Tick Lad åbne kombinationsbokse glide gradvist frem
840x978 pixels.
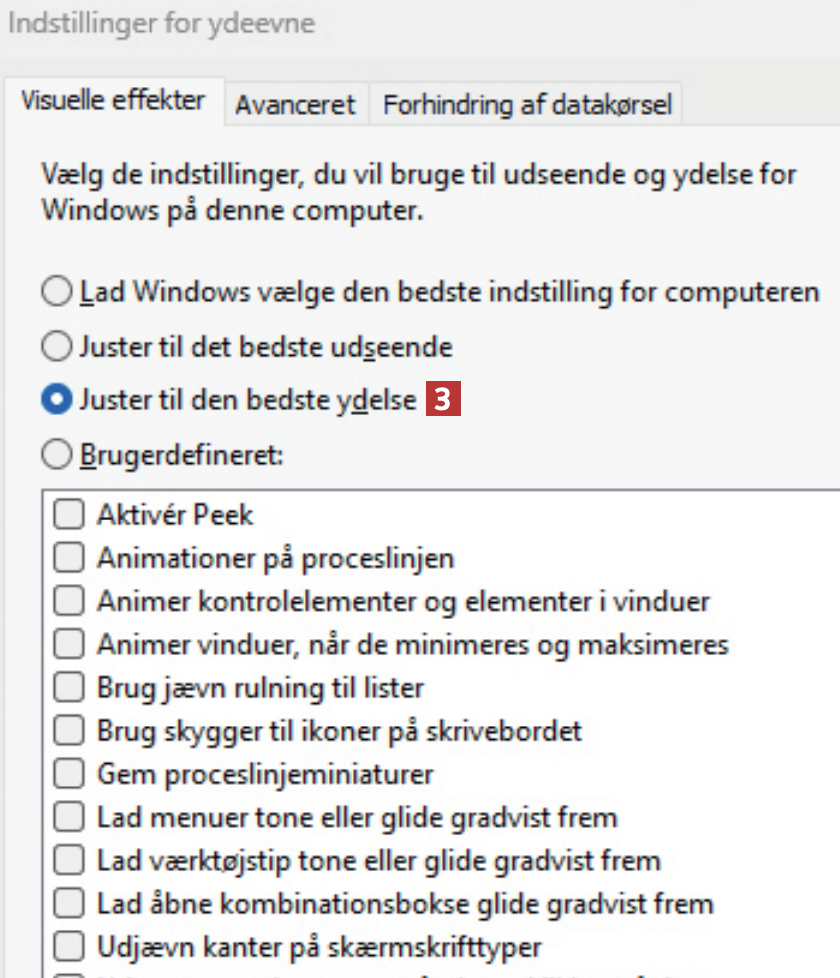click(68, 904)
